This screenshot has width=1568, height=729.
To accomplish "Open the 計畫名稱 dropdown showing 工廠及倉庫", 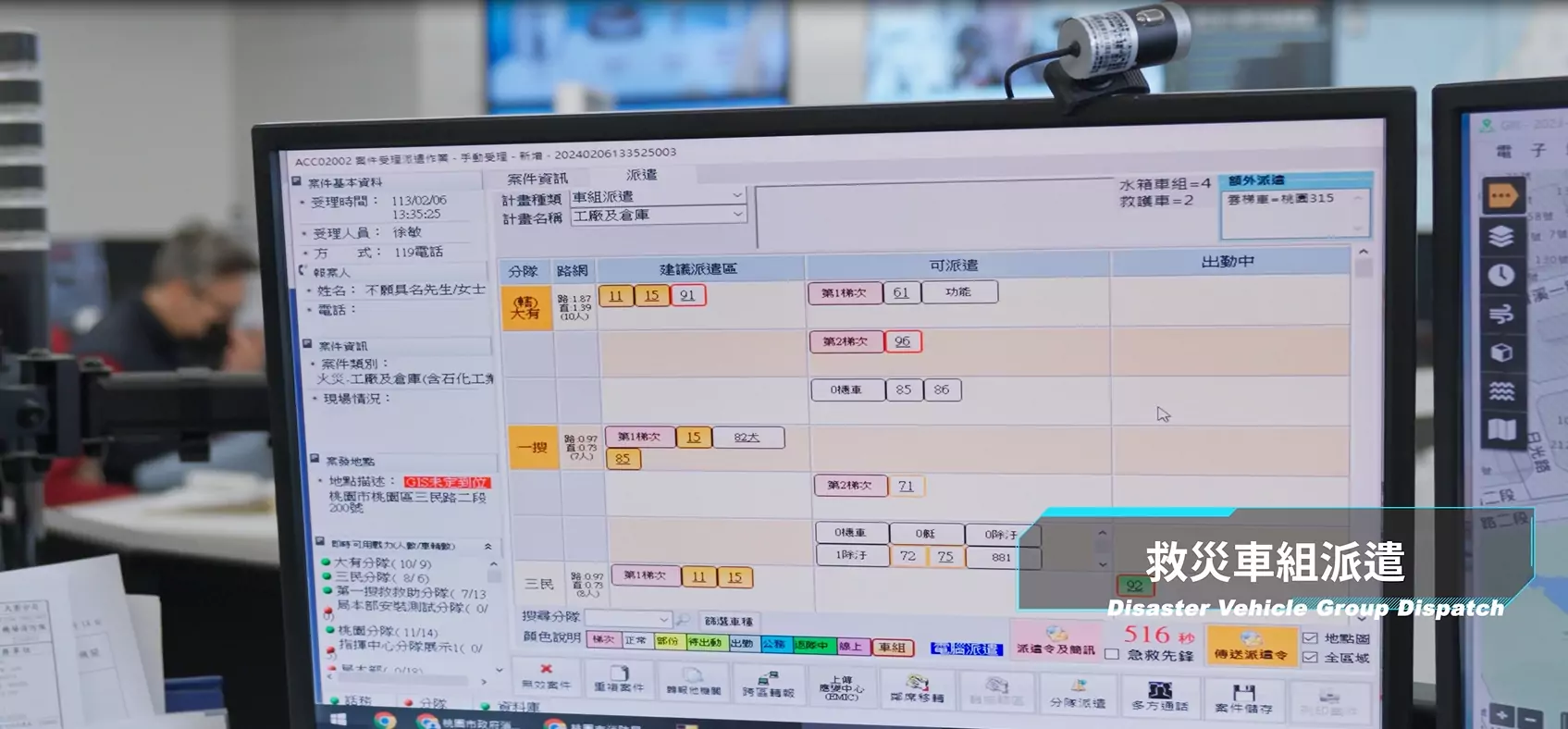I will tap(658, 215).
